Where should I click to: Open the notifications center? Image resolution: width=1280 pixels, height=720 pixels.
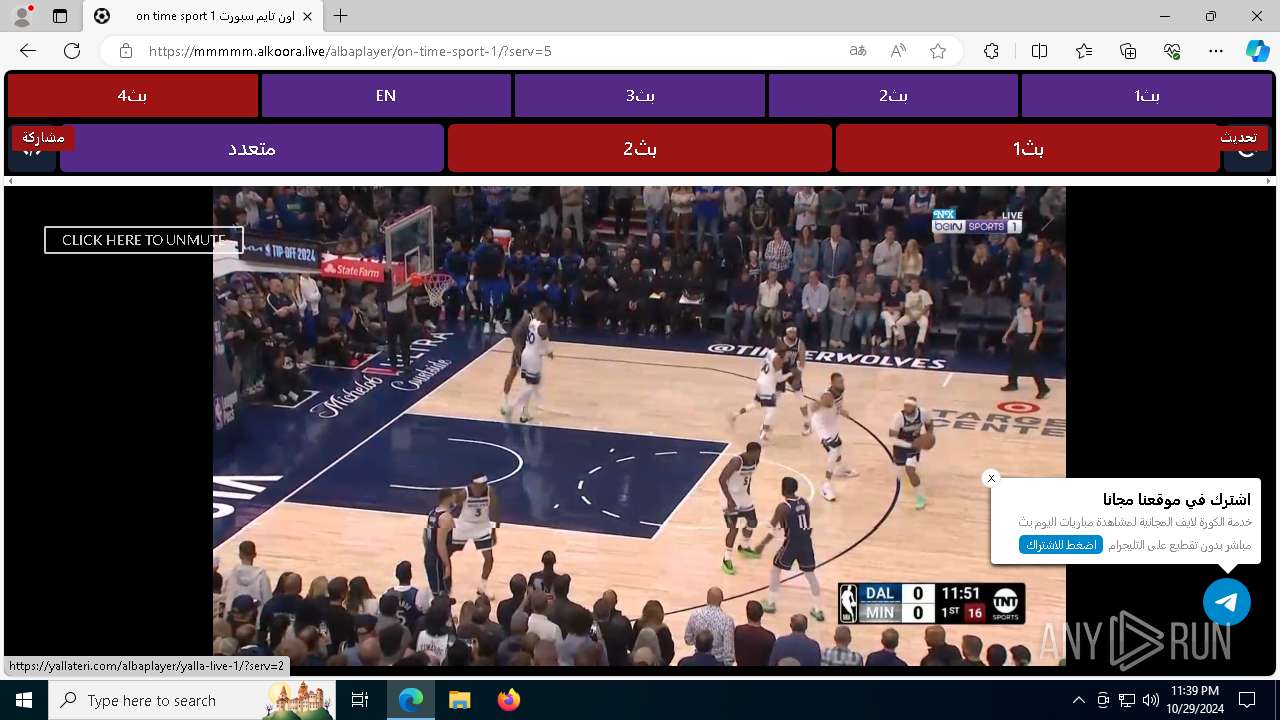point(1248,700)
